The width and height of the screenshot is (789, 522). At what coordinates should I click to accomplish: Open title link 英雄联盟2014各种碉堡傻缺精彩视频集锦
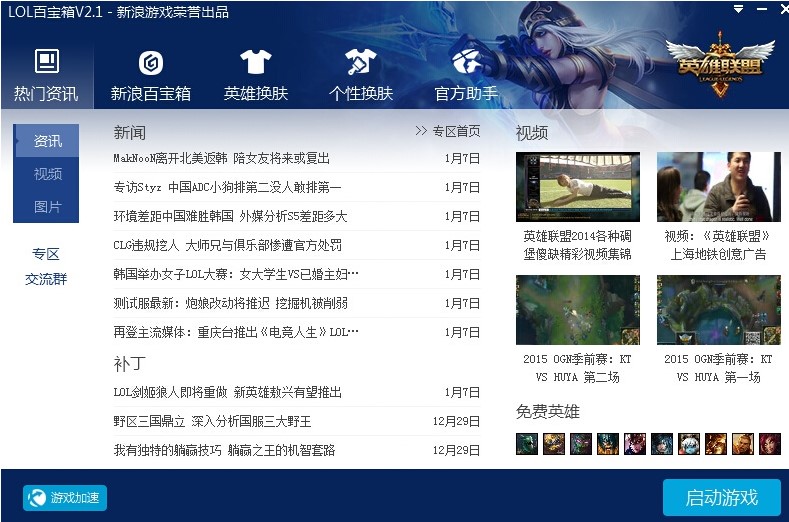(x=578, y=245)
